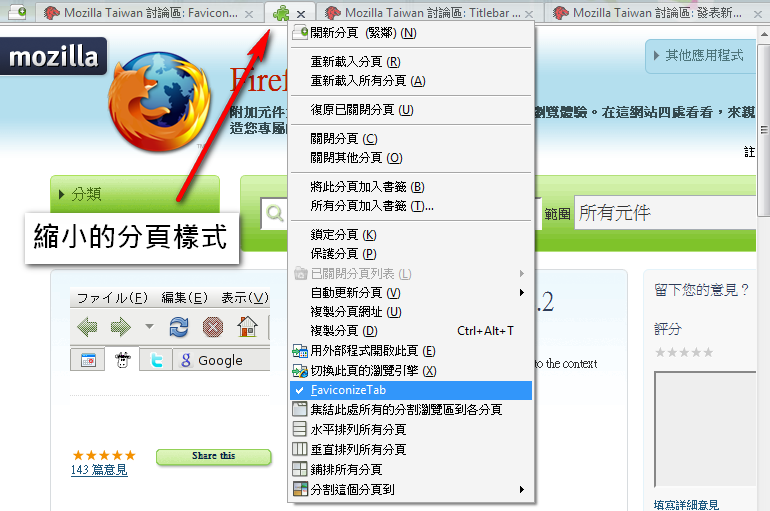
Task: Click 水平排列所有分頁 tile icon entry
Action: pos(411,430)
